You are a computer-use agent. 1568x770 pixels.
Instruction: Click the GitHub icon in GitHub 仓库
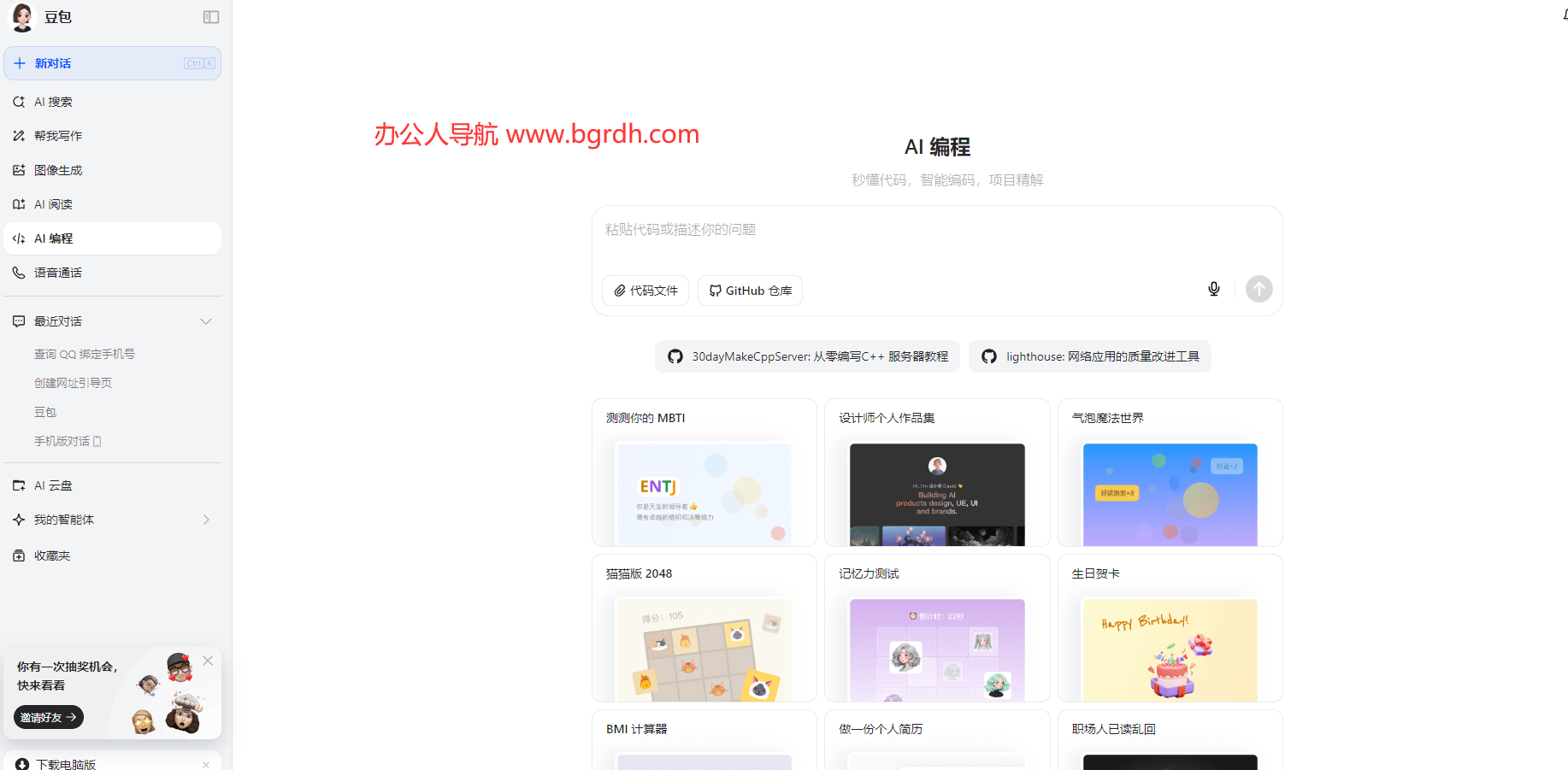(x=716, y=291)
